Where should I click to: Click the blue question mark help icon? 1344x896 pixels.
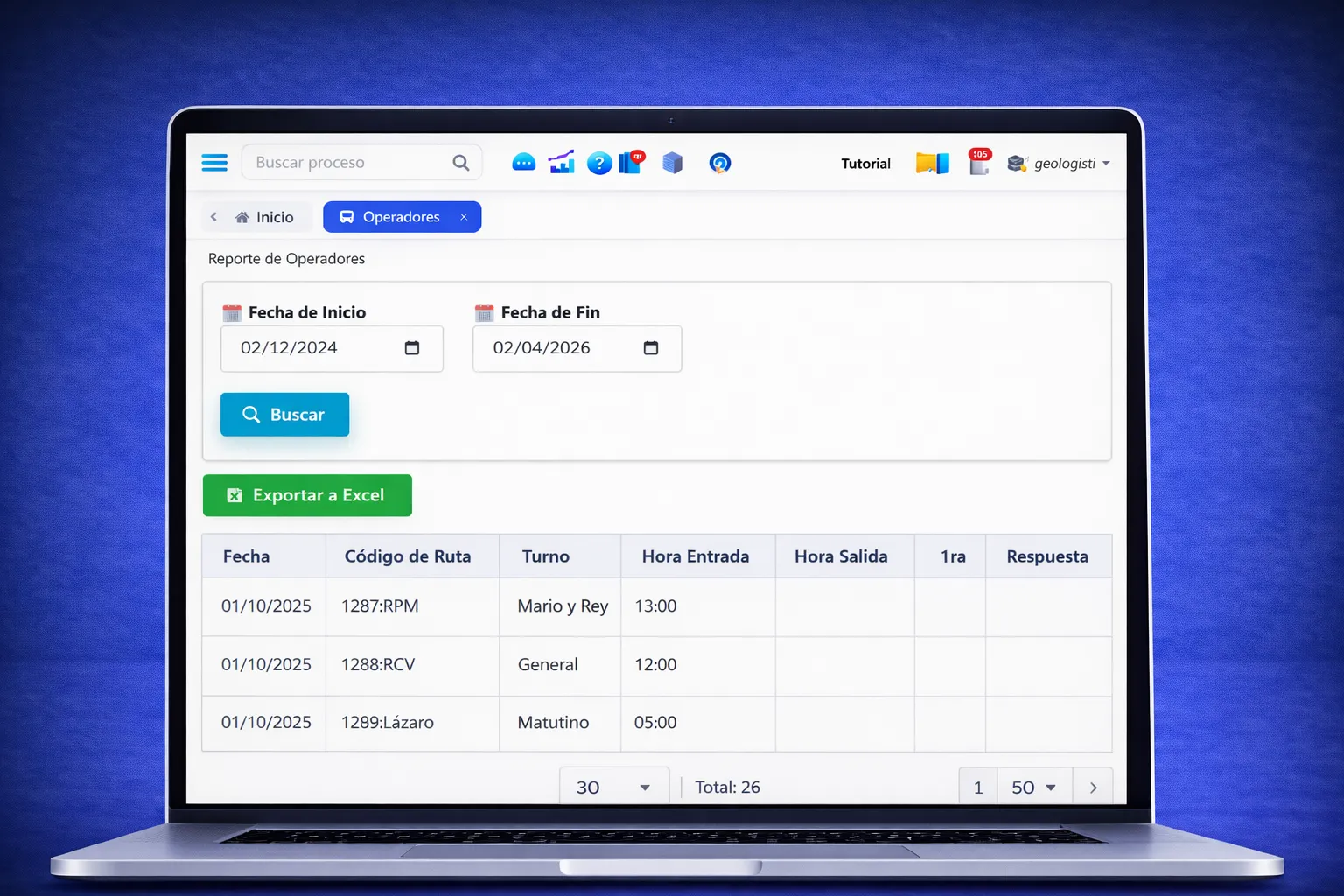point(598,164)
